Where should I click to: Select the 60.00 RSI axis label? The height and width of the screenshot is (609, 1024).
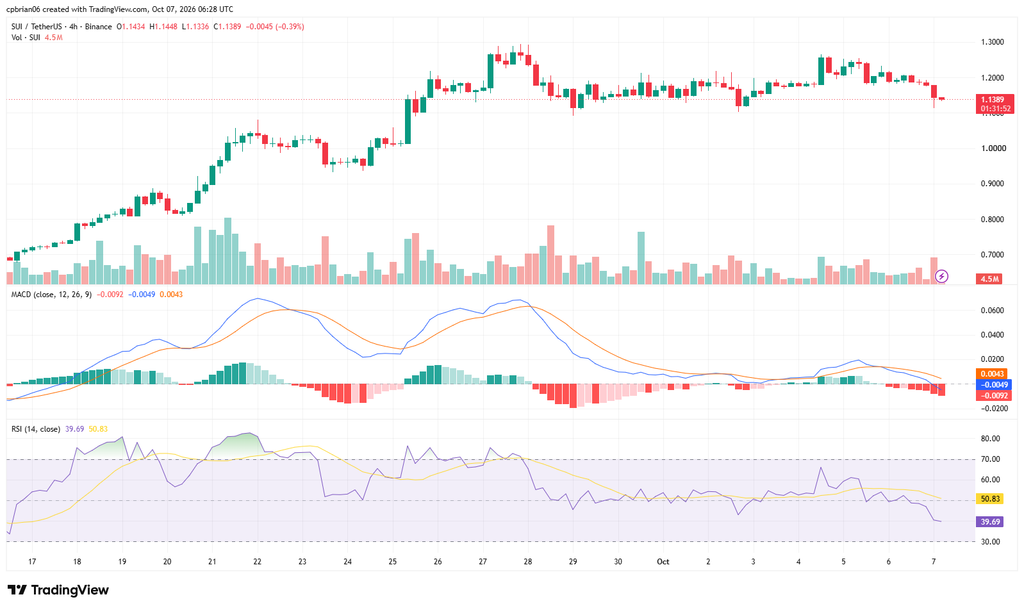pos(991,480)
